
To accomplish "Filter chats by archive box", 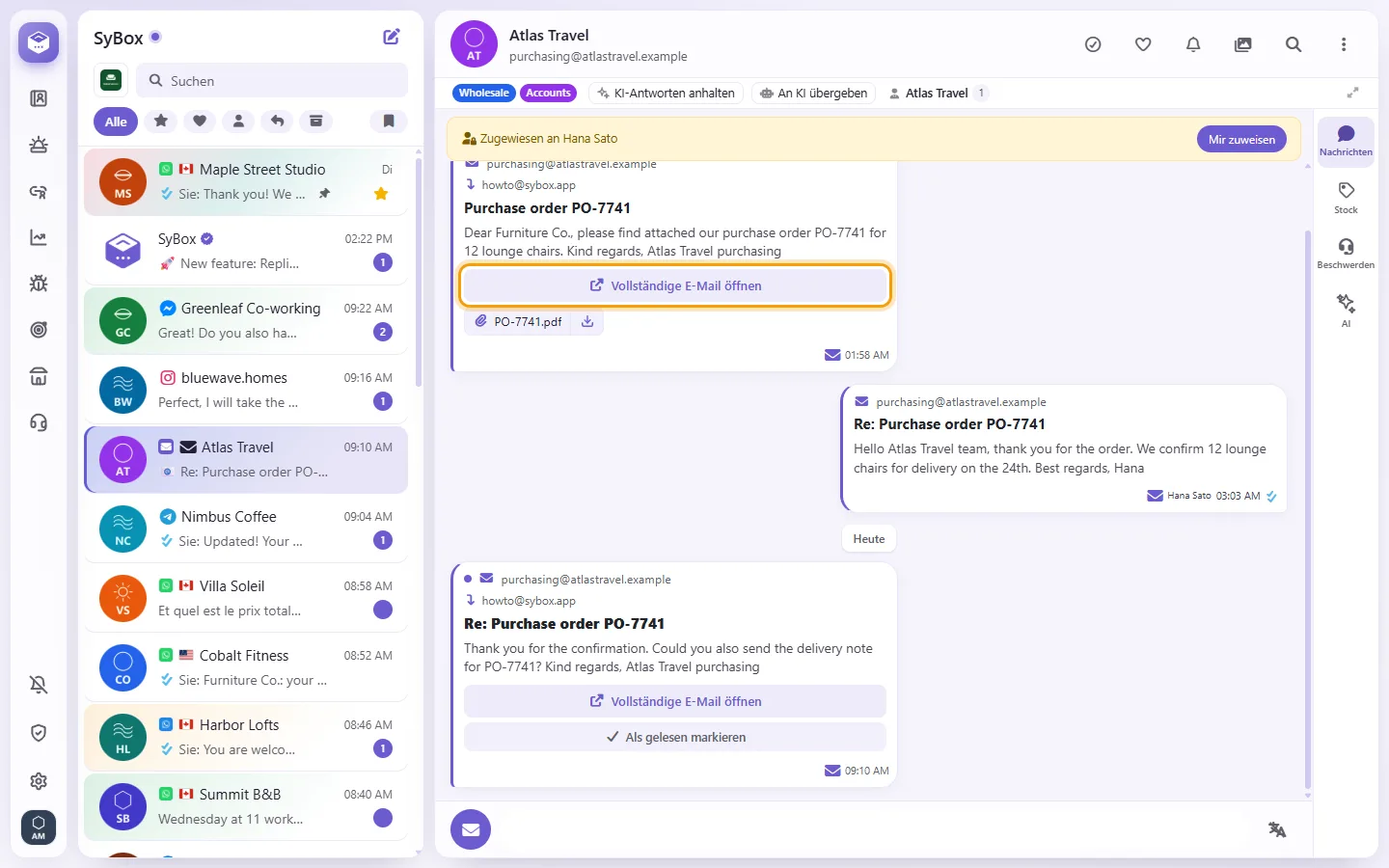I will (x=315, y=121).
